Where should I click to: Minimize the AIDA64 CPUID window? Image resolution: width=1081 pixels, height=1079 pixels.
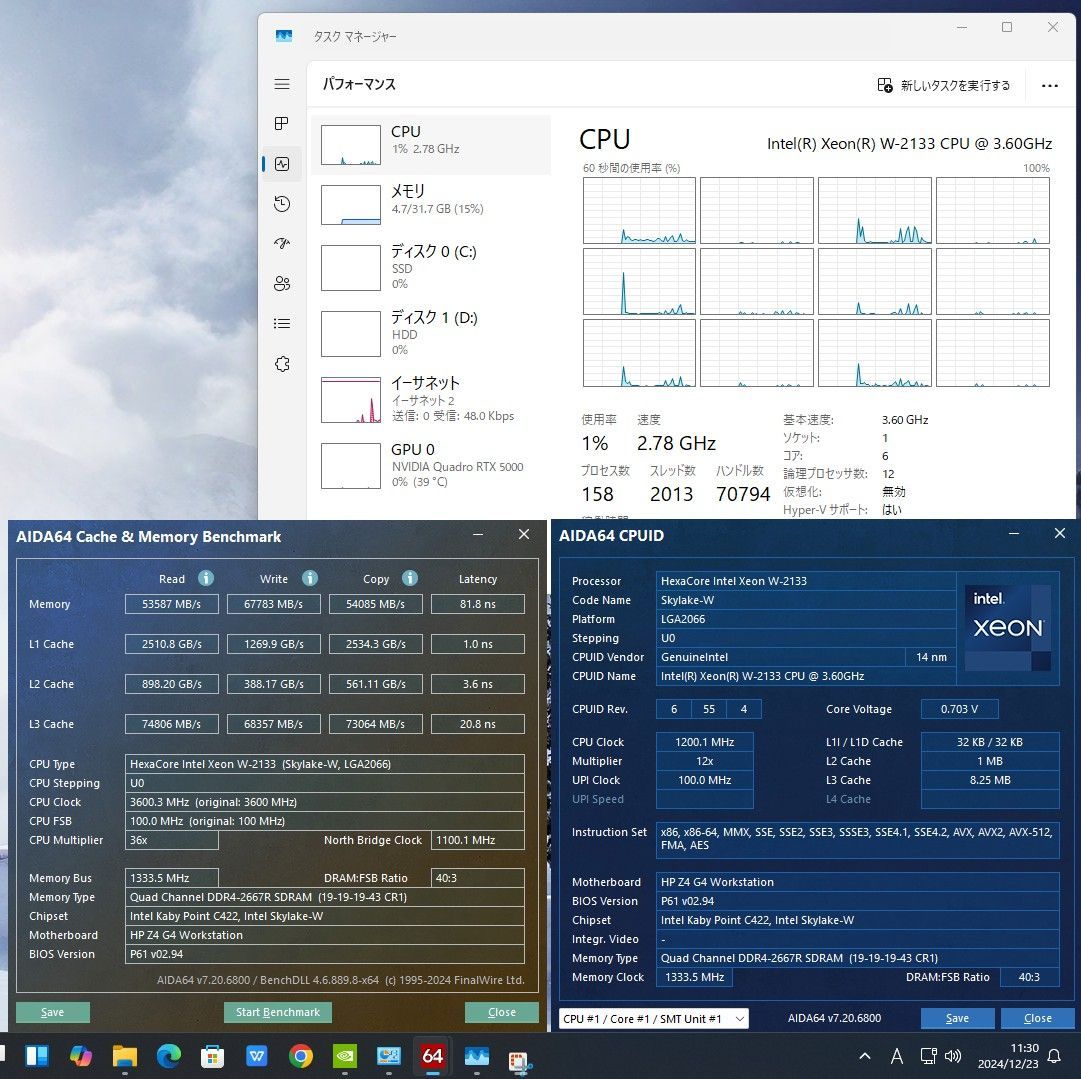pos(1013,534)
